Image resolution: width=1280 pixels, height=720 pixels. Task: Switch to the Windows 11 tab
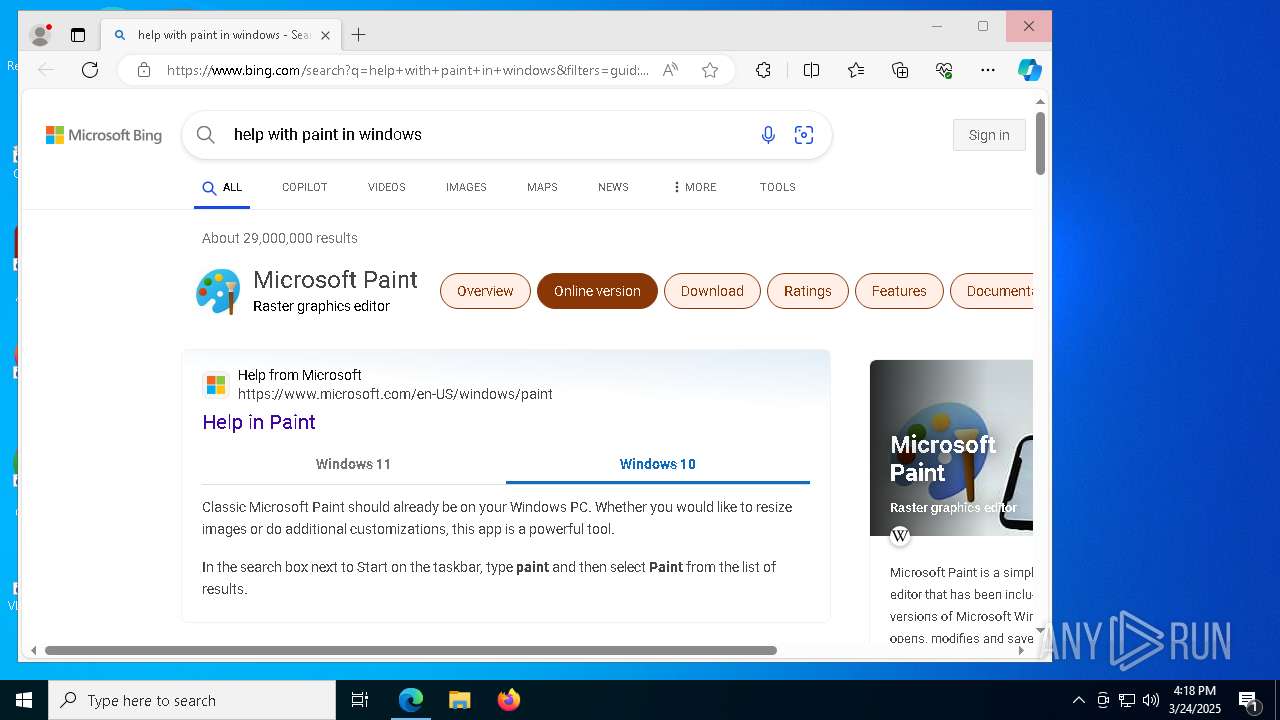[x=353, y=464]
